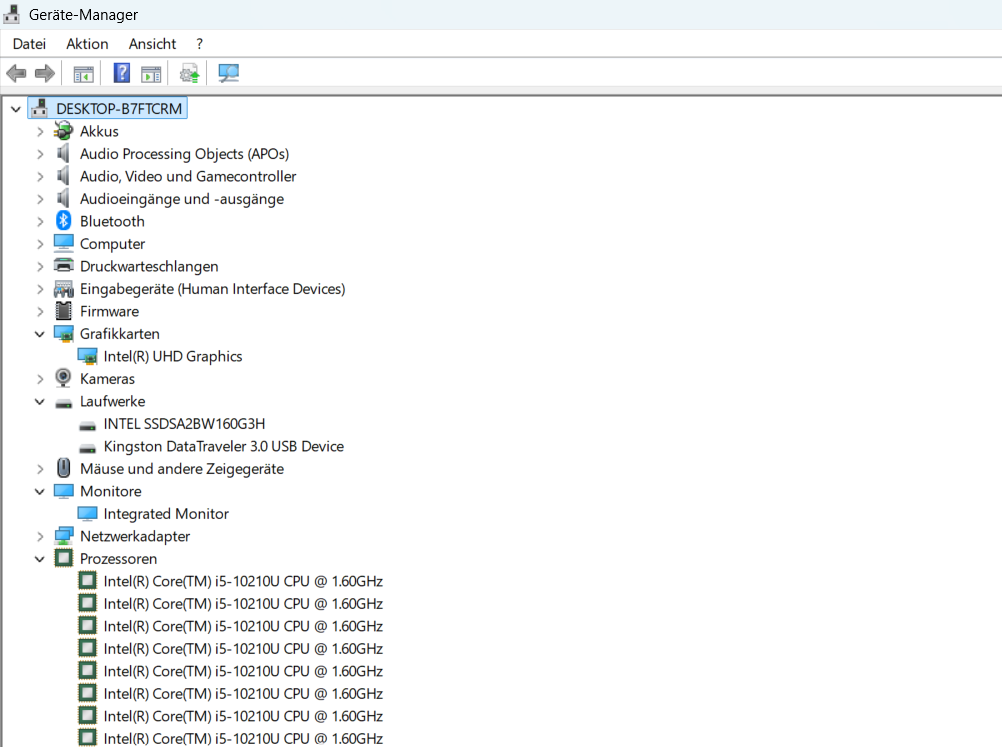The image size is (1002, 747).
Task: Open the Aktion menu
Action: point(87,43)
